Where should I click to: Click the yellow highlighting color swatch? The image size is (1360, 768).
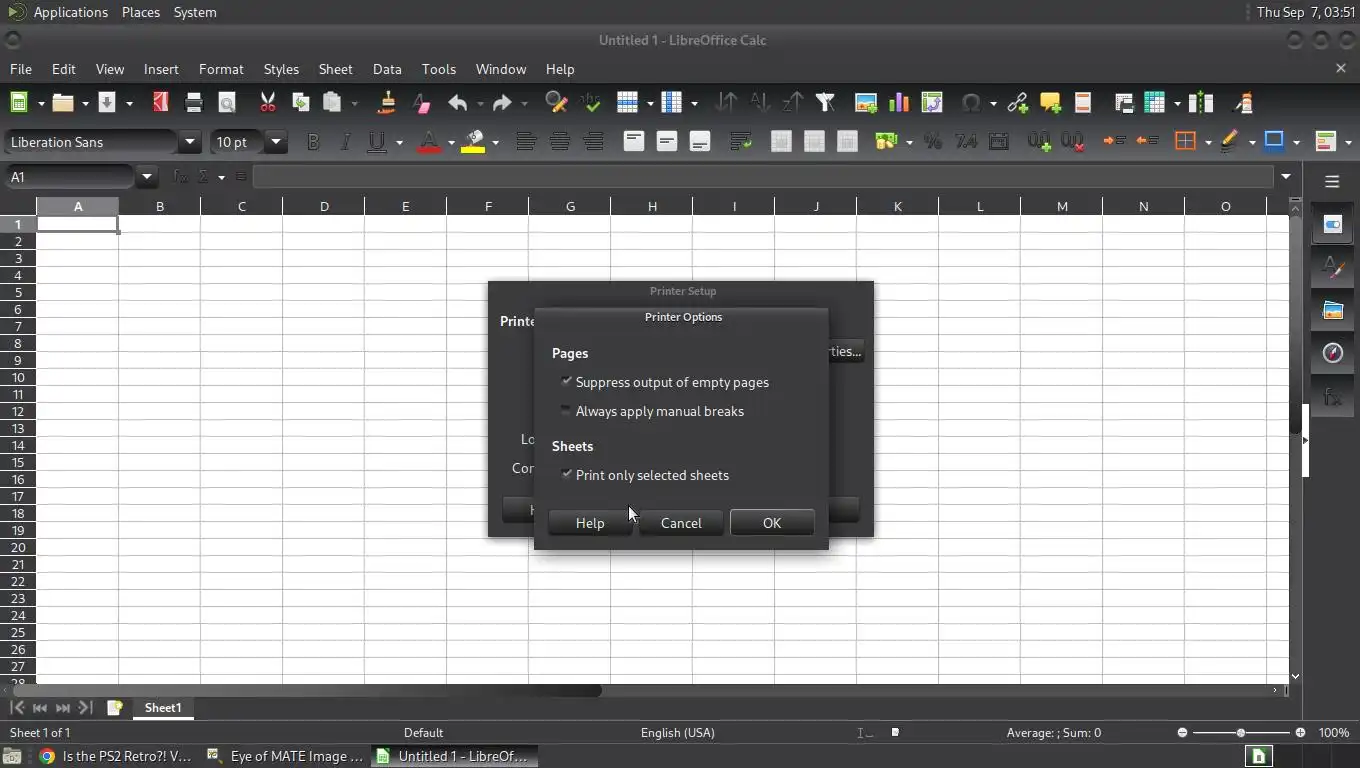(473, 142)
